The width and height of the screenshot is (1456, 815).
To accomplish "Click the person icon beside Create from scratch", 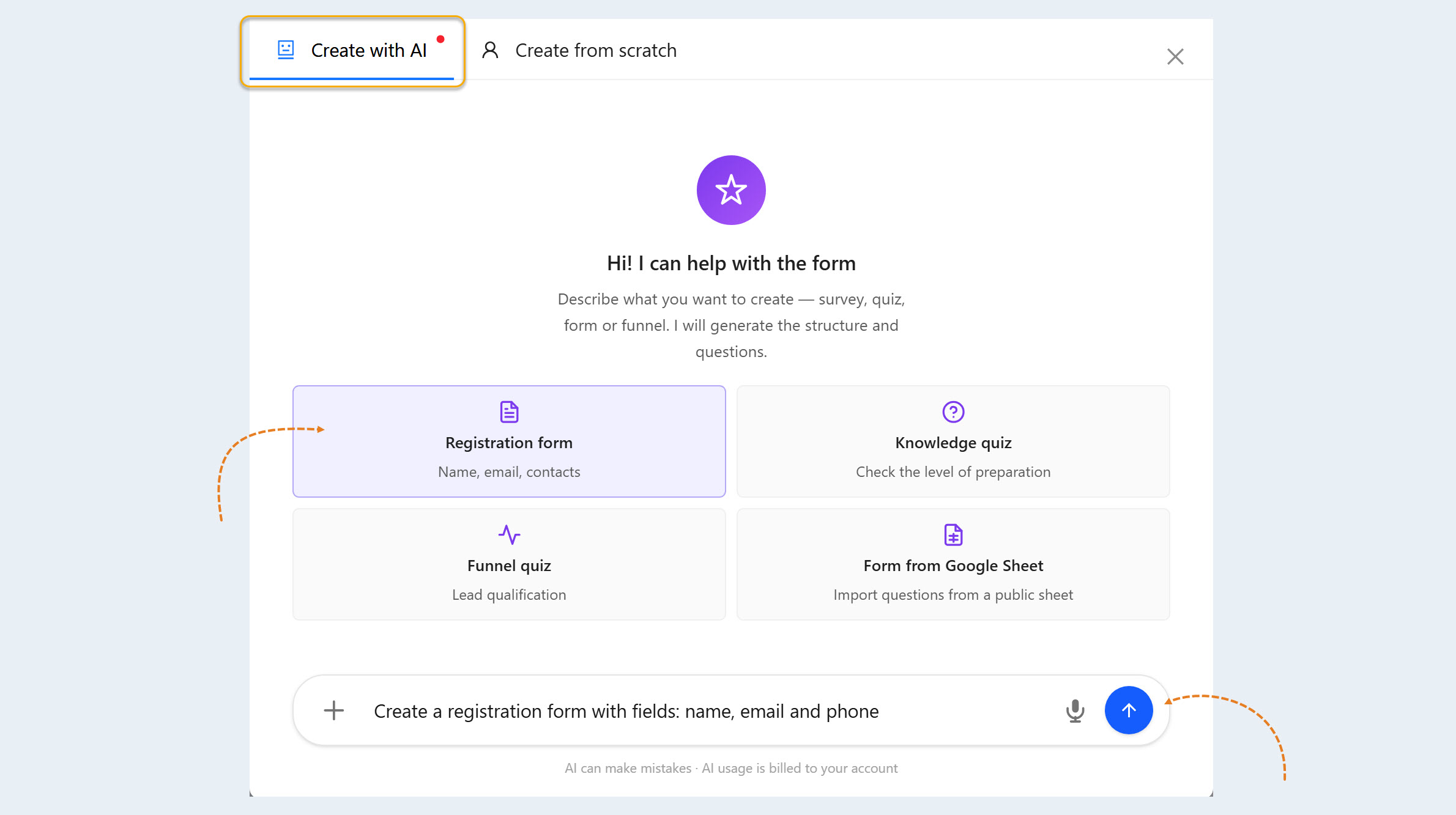I will (x=490, y=50).
